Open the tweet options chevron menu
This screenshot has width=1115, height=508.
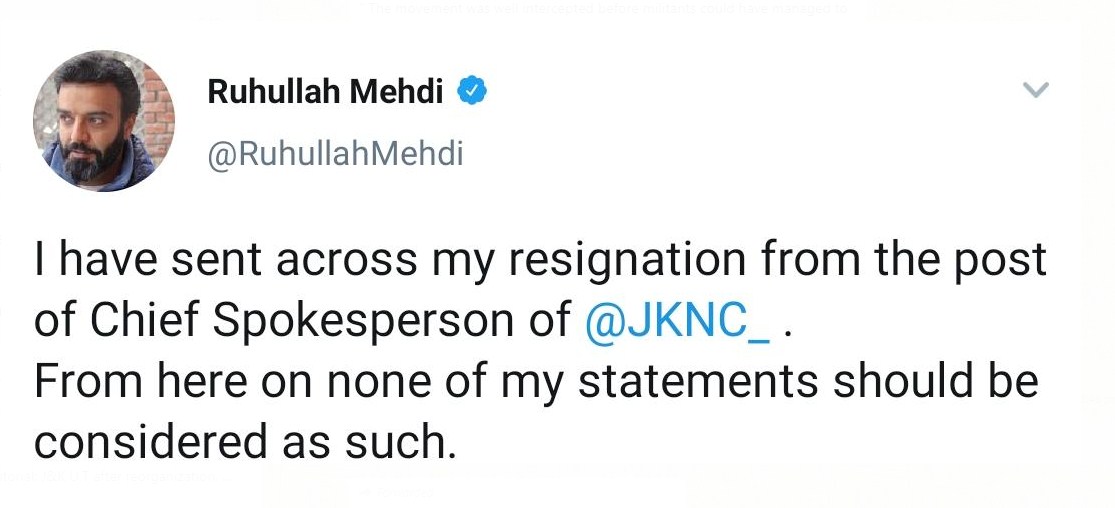(x=1037, y=92)
